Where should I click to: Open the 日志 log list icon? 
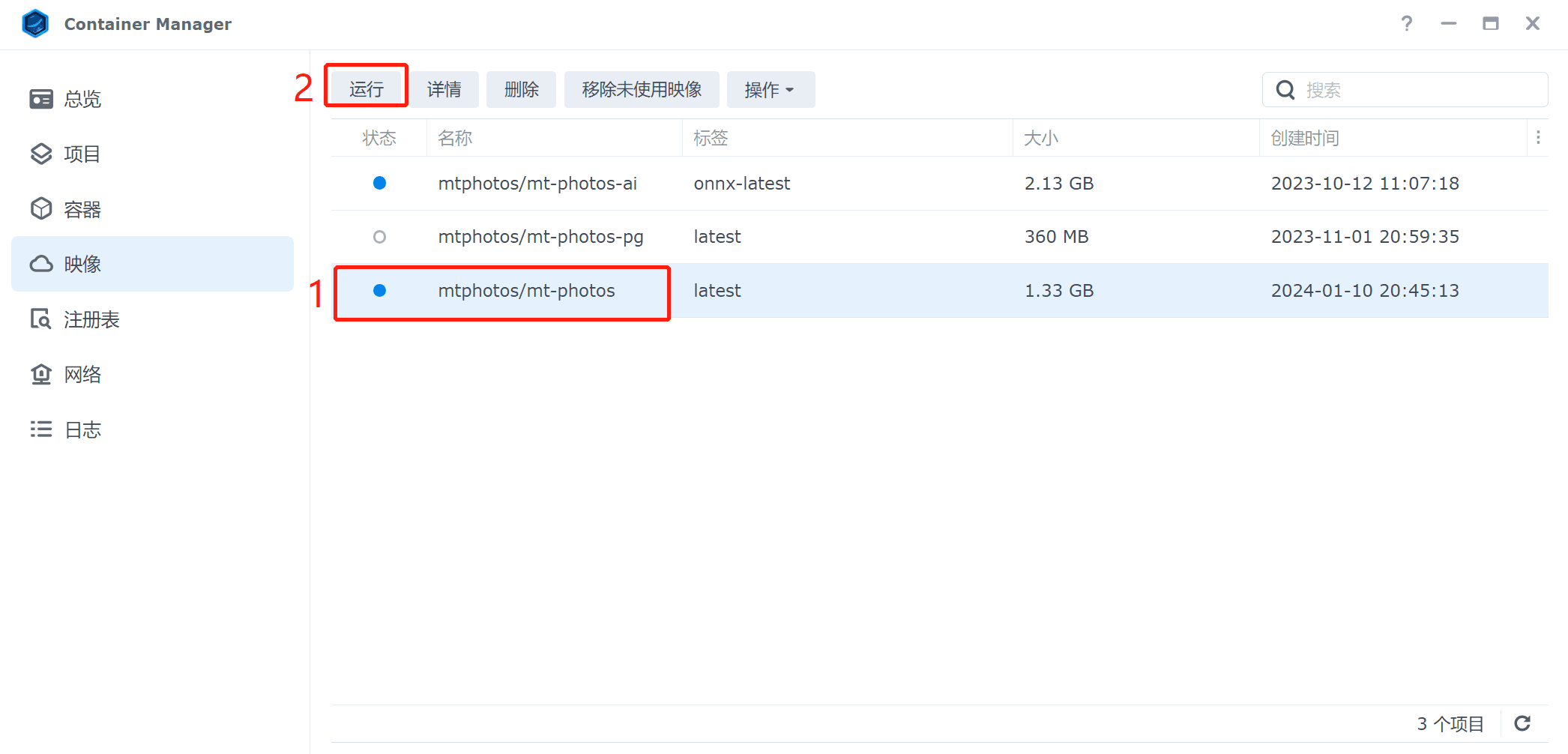coord(41,429)
